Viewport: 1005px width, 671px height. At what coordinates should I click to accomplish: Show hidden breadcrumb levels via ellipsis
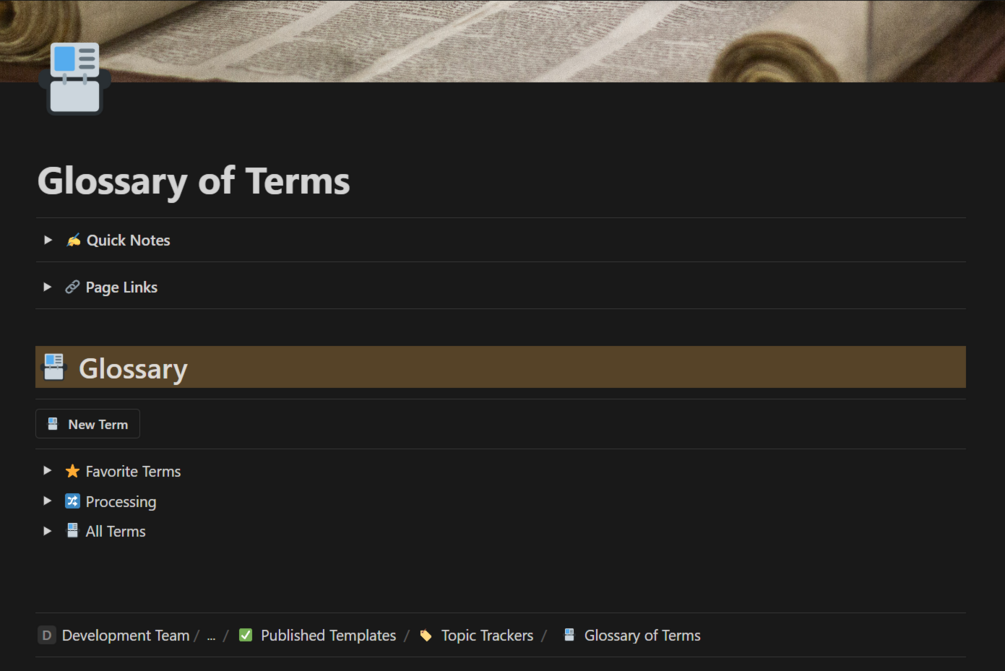(211, 636)
